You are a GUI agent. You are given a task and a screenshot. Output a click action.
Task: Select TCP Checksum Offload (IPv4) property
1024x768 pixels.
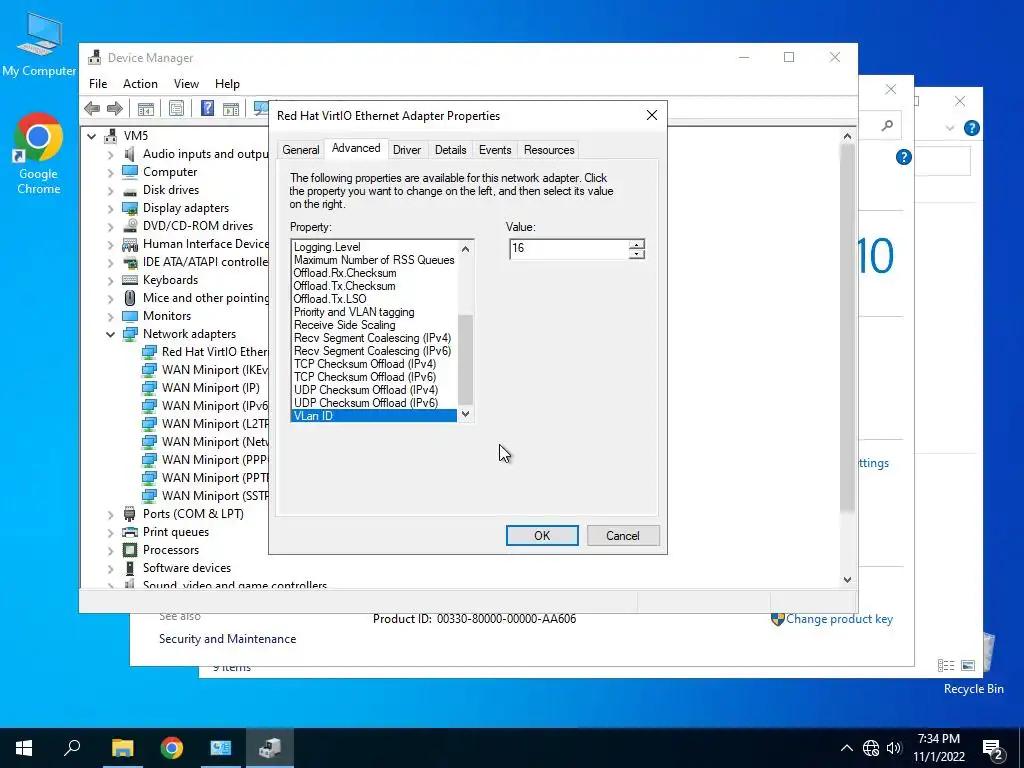pos(374,364)
